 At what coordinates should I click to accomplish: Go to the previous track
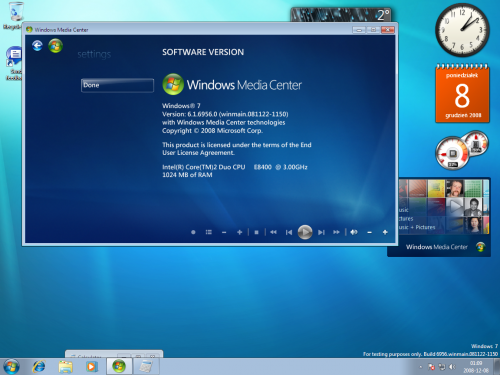[x=289, y=232]
